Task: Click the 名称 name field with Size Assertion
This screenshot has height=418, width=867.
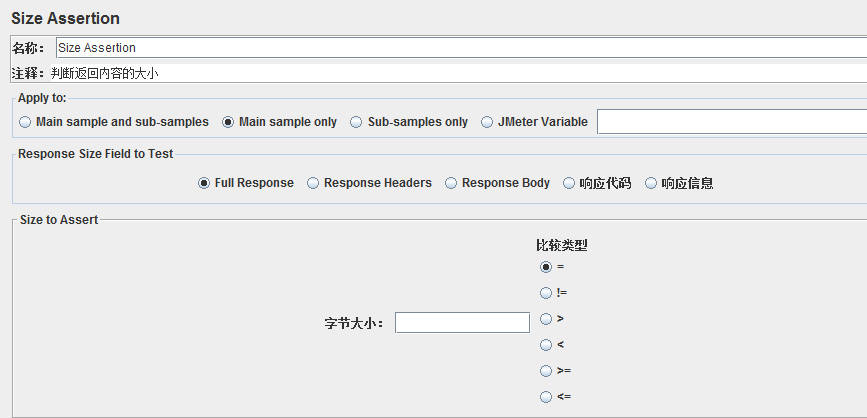Action: point(462,48)
